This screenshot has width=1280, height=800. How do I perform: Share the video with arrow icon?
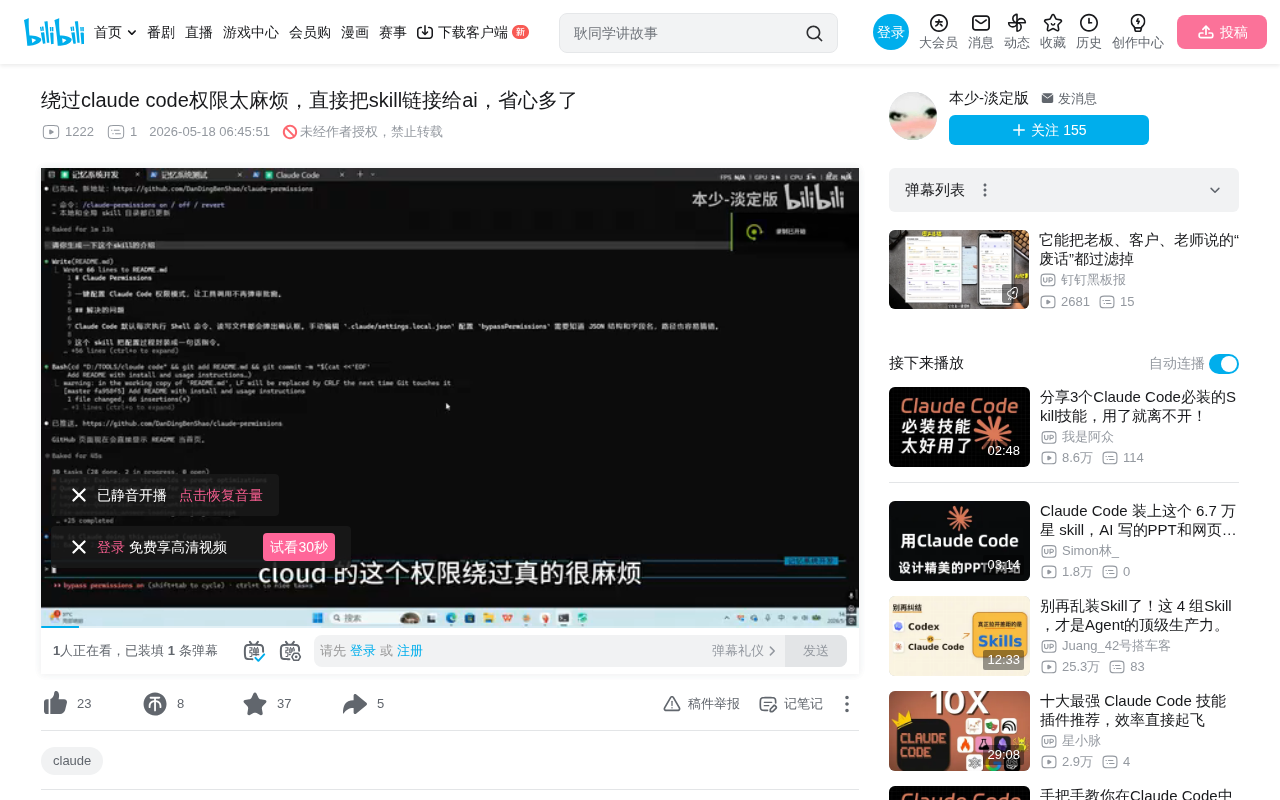[x=355, y=704]
